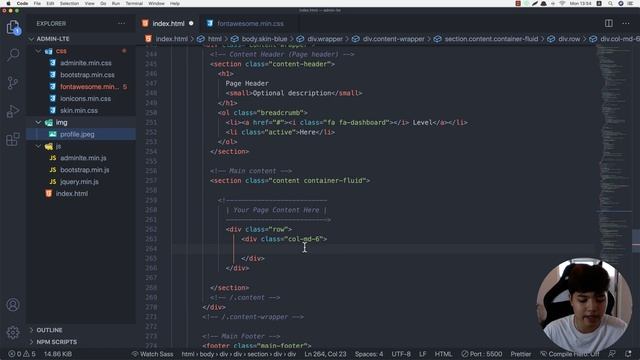This screenshot has width=640, height=360.
Task: Open the Selection menu
Action: coord(69,3)
